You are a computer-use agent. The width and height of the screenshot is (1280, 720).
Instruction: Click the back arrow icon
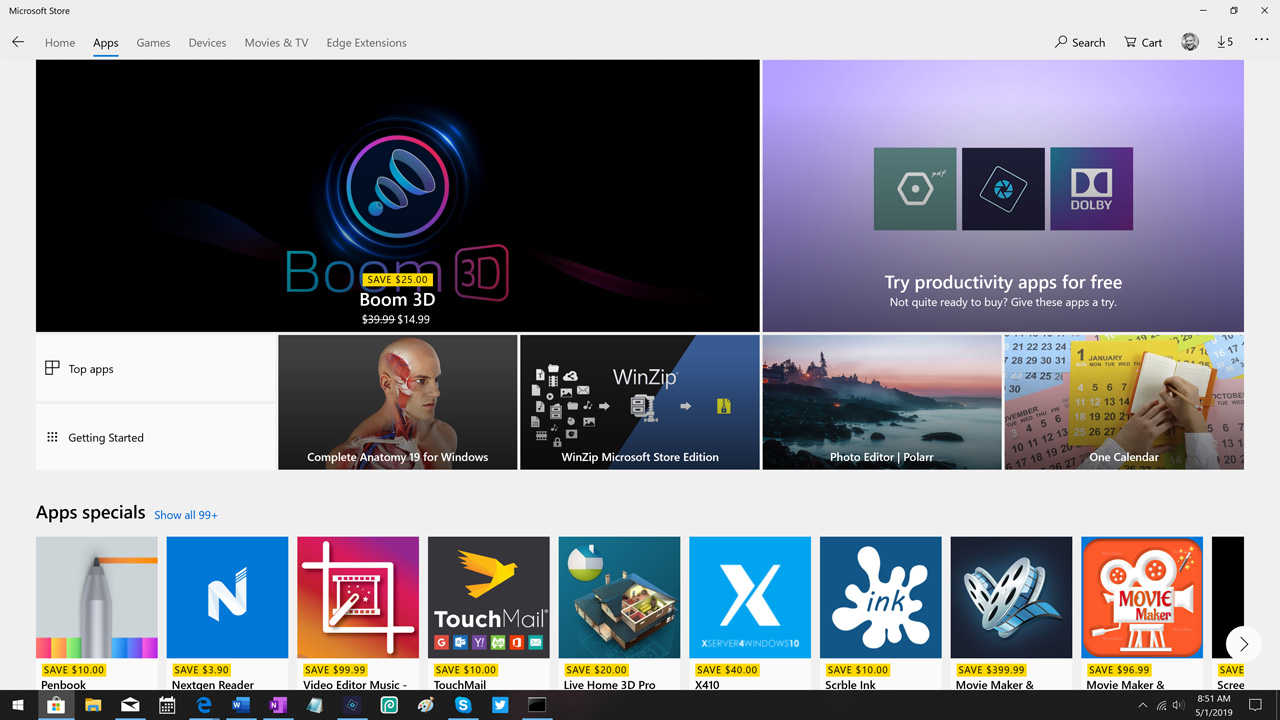pyautogui.click(x=18, y=42)
